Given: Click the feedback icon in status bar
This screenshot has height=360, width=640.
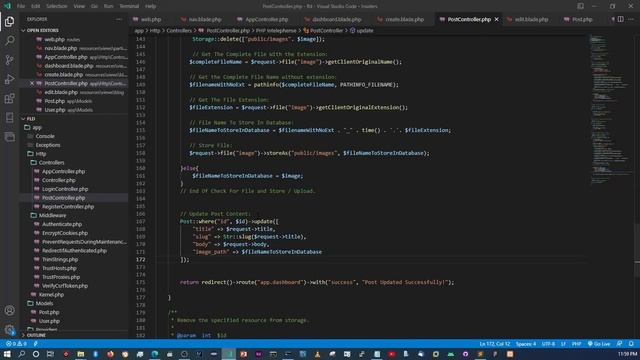Looking at the screenshot, I should click(x=619, y=344).
